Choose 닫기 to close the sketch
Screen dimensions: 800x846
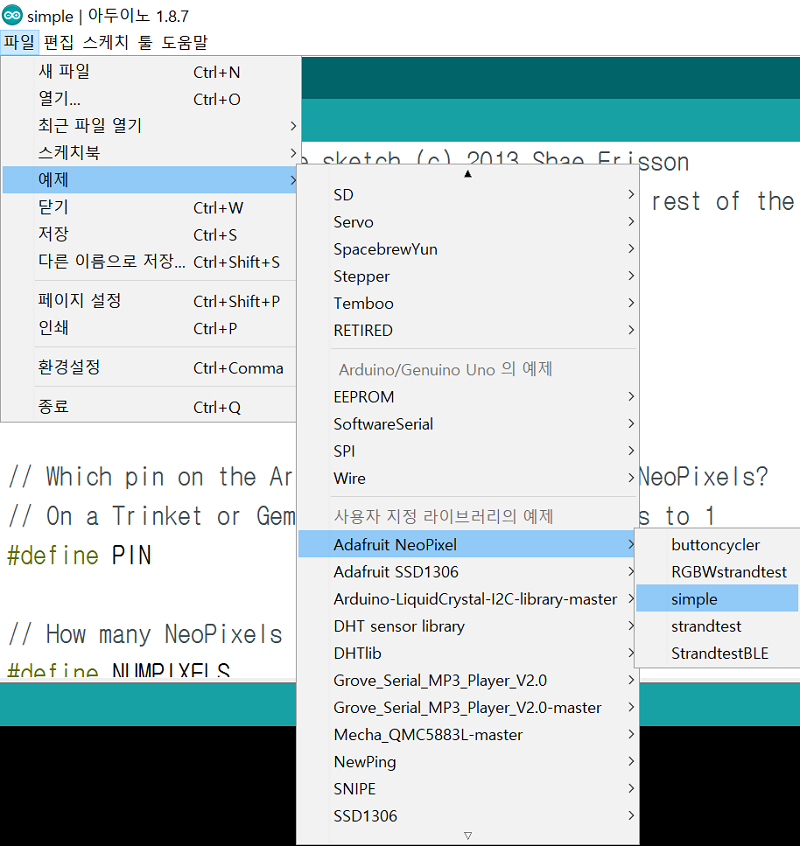click(149, 207)
